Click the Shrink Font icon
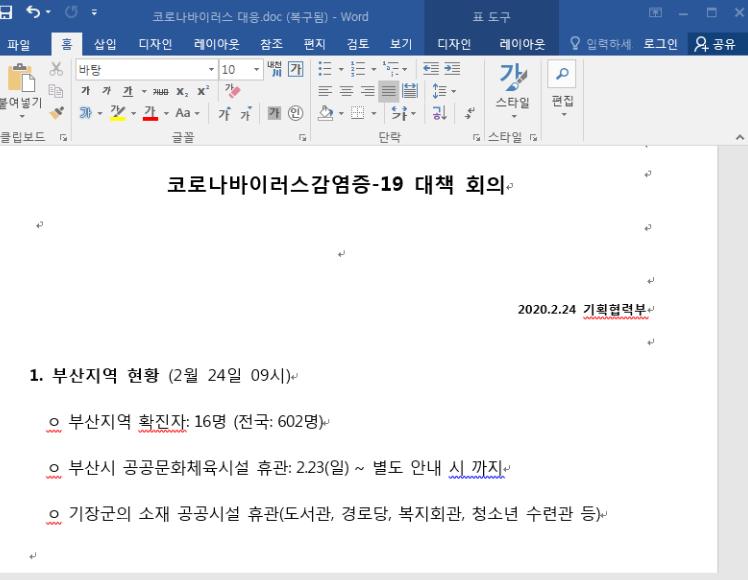 tap(246, 113)
